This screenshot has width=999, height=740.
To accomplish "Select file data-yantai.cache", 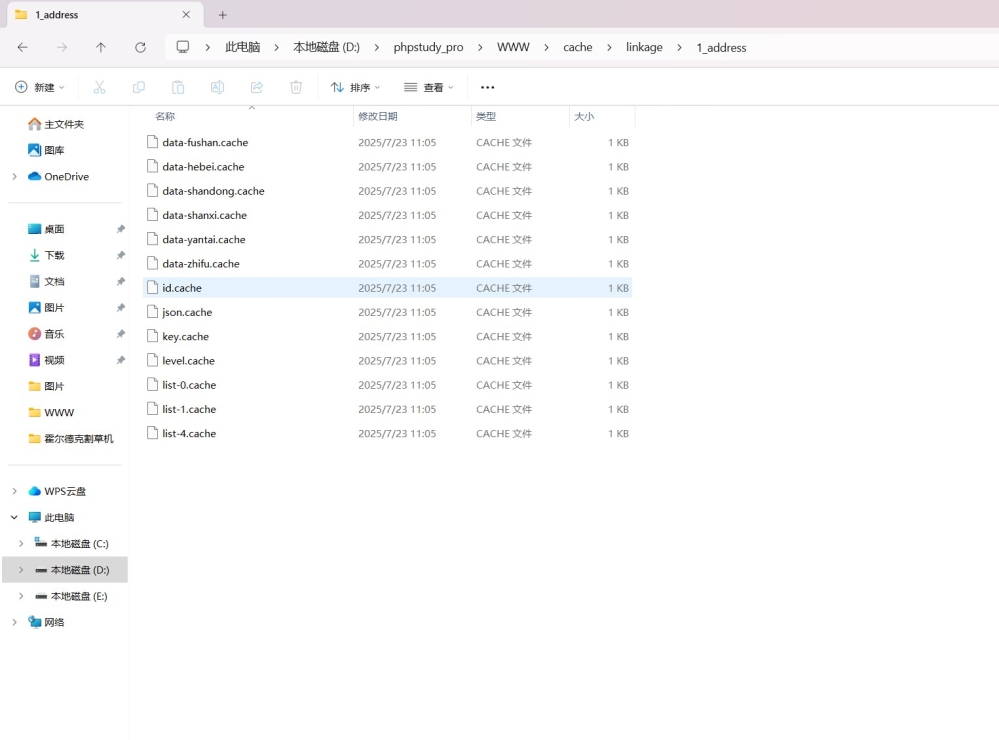I will click(387, 240).
